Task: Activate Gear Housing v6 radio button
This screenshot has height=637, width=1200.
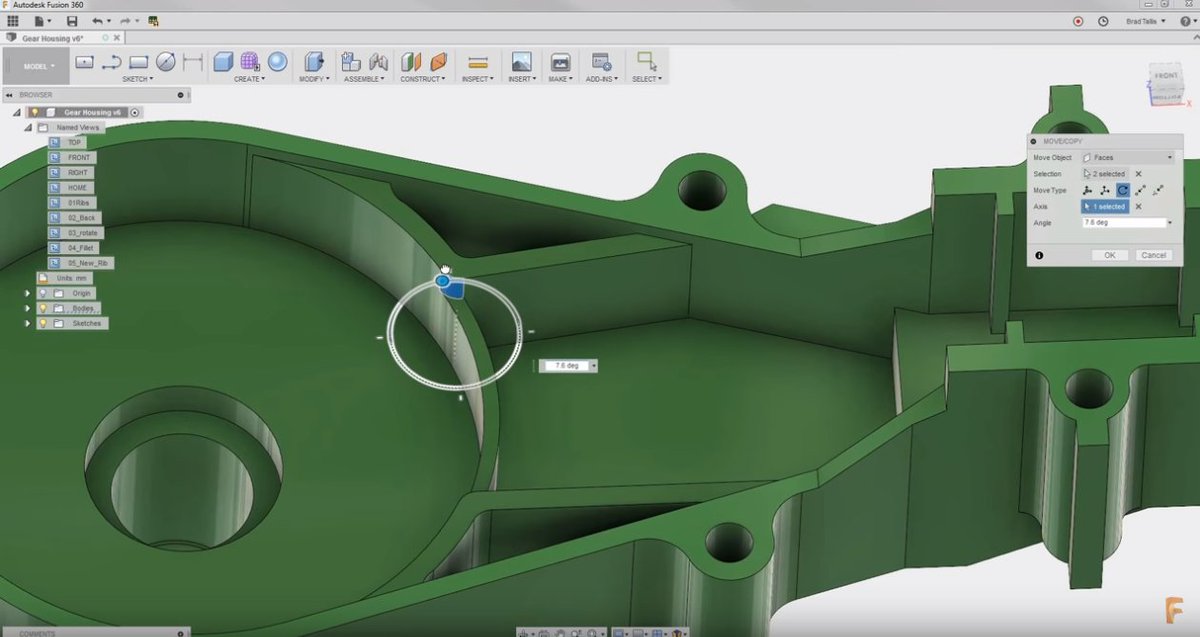Action: point(135,113)
